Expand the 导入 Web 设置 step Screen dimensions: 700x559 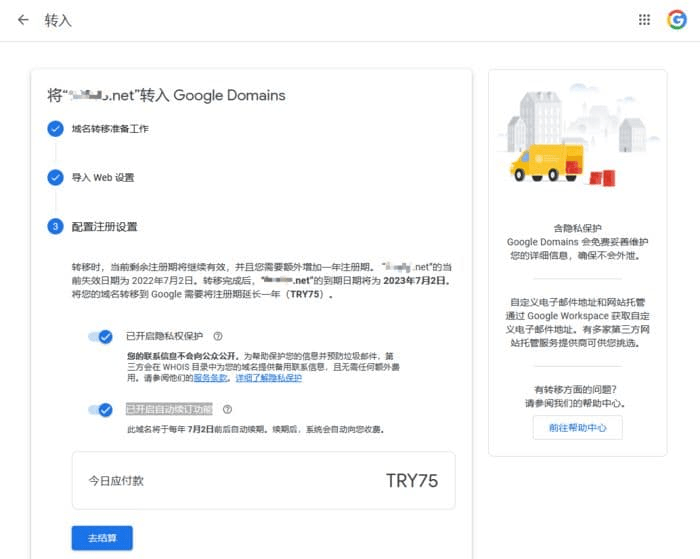coord(102,178)
